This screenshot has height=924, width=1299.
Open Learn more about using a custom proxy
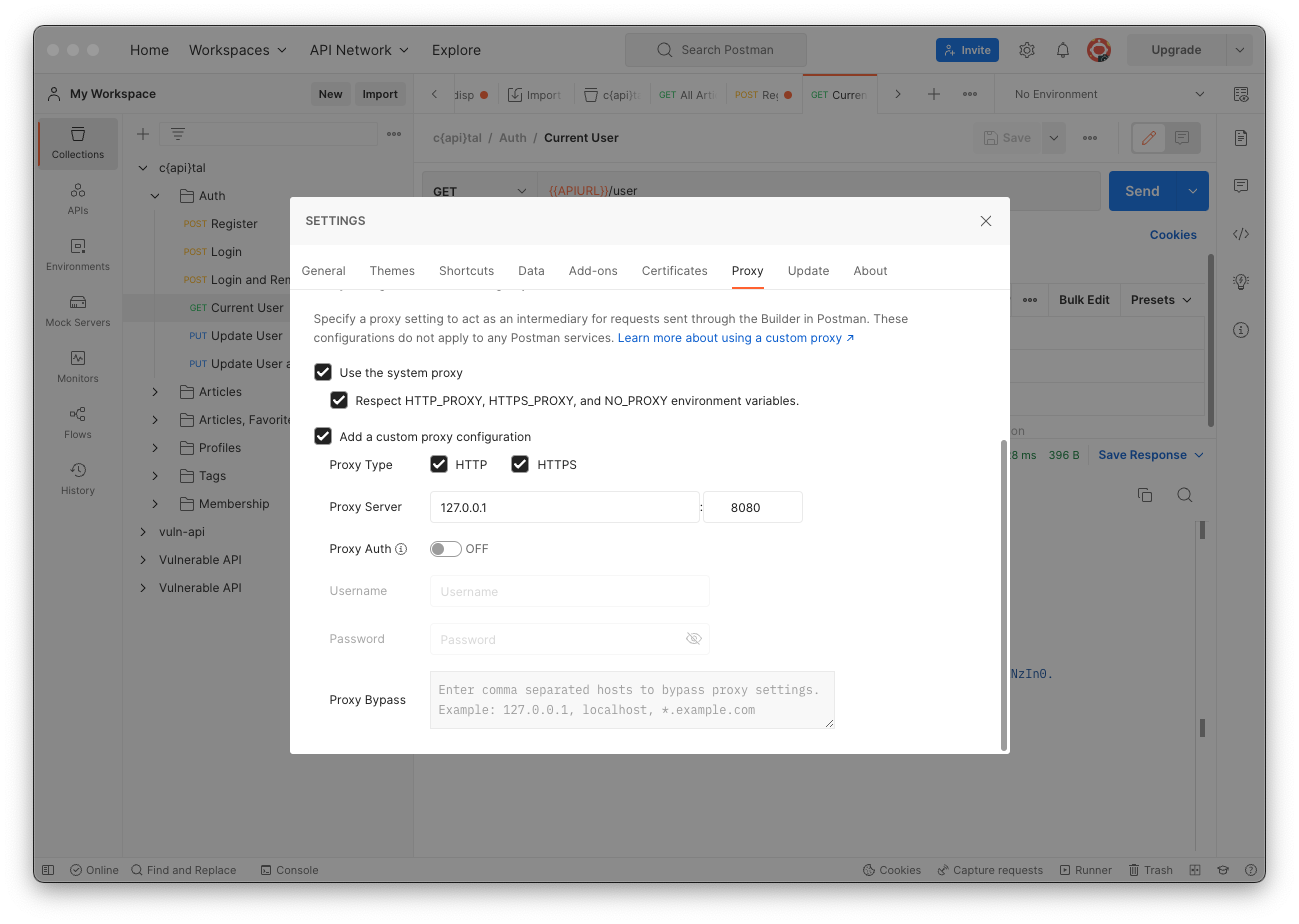736,338
